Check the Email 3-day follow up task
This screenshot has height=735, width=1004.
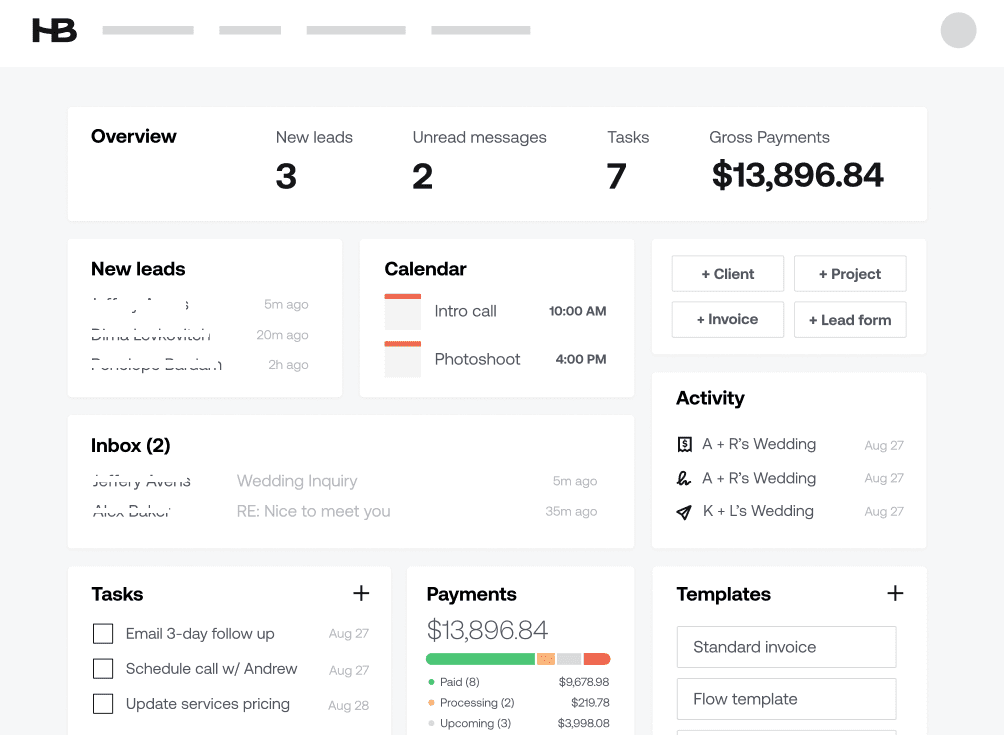tap(103, 634)
